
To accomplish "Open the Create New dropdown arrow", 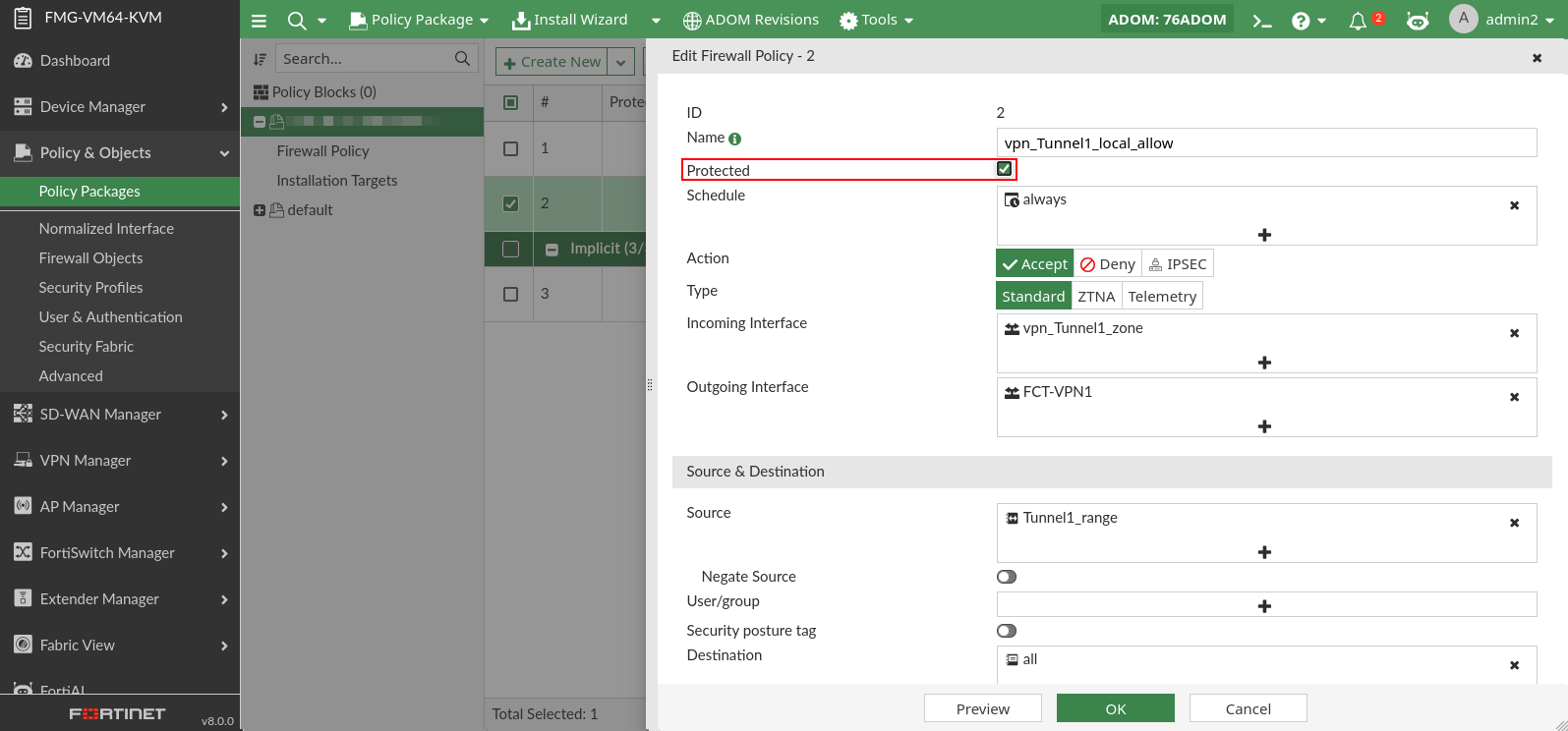I will [x=621, y=62].
